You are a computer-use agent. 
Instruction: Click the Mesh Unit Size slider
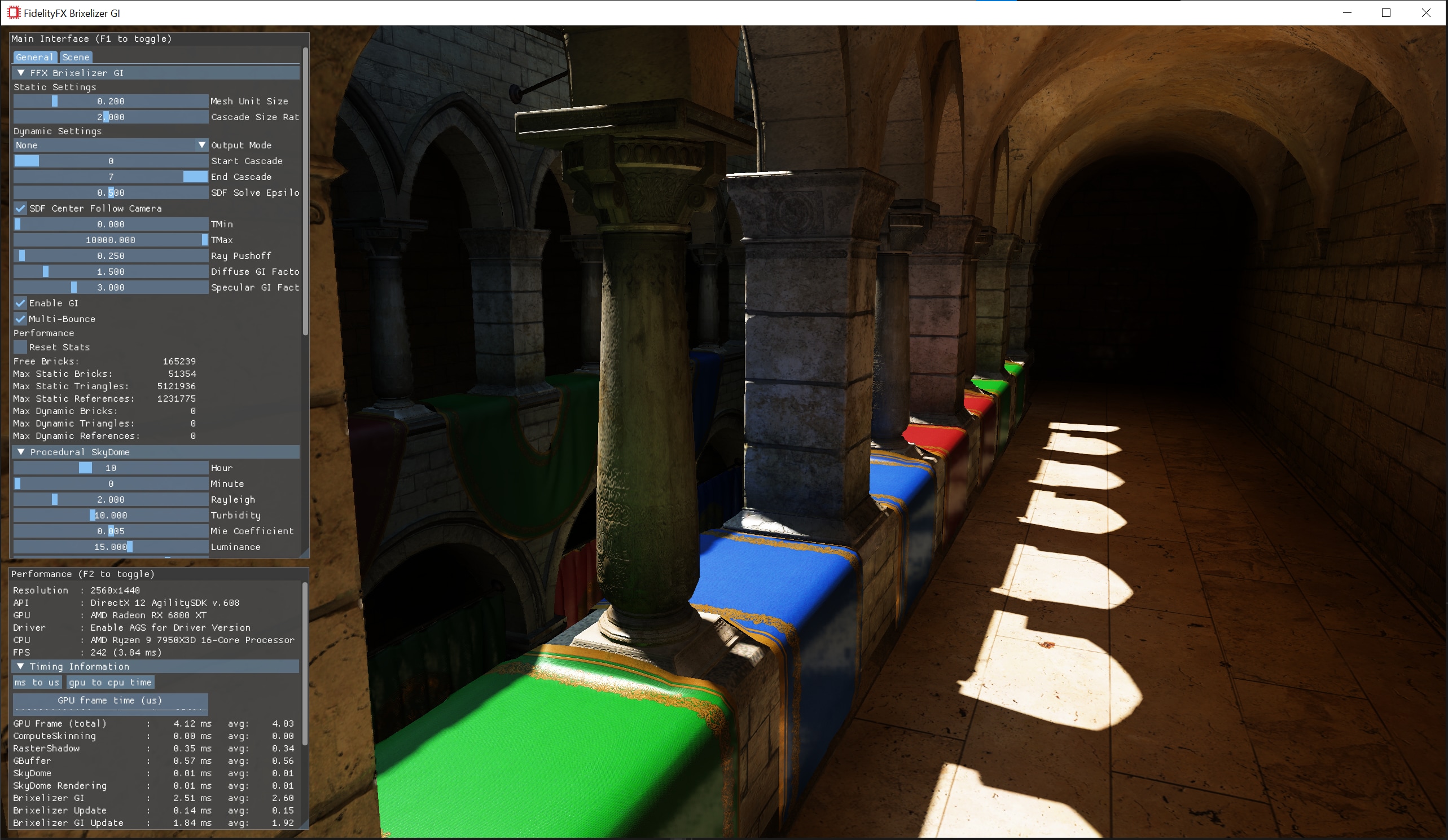111,101
